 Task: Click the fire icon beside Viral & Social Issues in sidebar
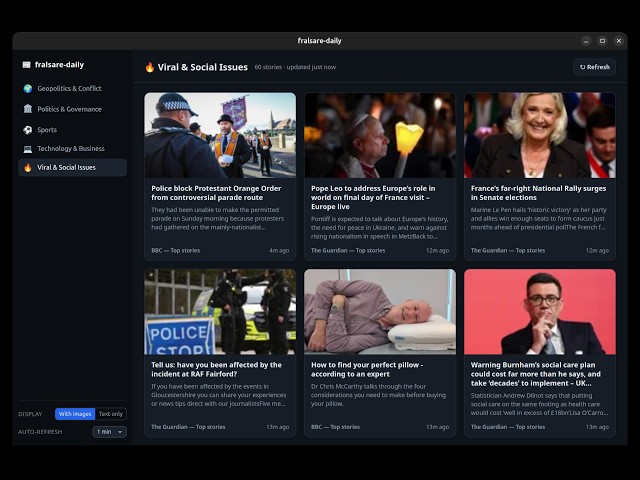click(28, 167)
